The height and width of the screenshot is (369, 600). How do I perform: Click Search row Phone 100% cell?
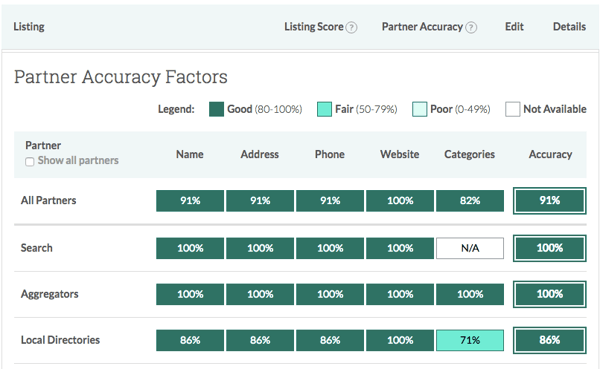[330, 248]
